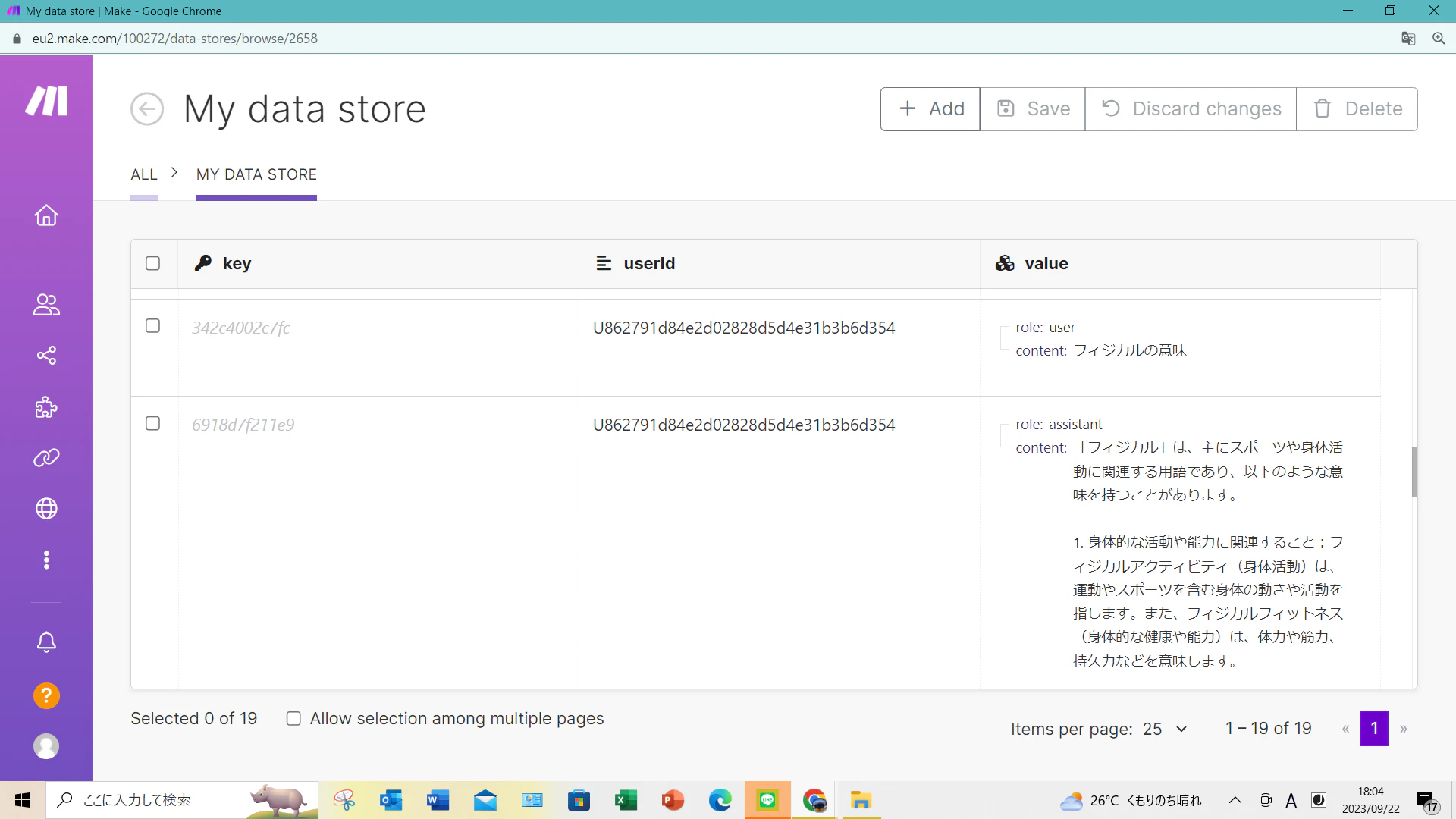
Task: Open Word from the taskbar
Action: click(438, 800)
